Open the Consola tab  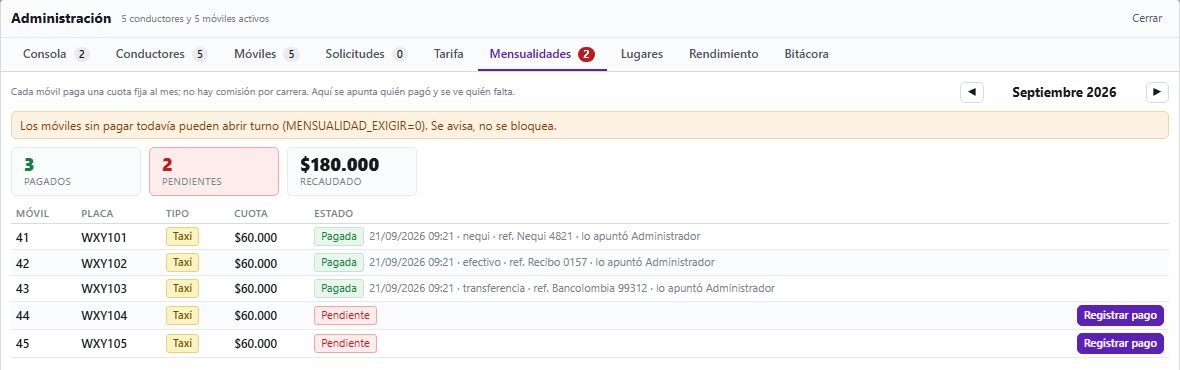(56, 54)
